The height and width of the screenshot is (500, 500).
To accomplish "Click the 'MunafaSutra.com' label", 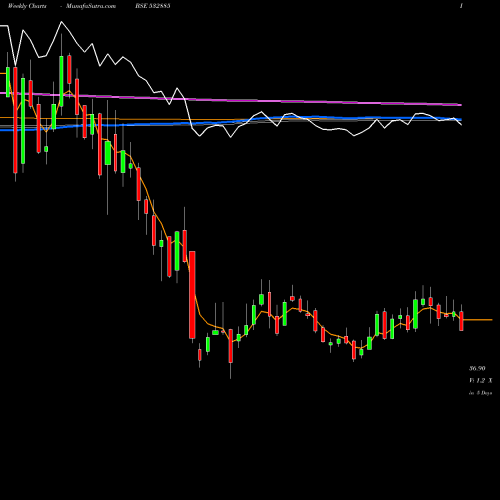I will (91, 6).
